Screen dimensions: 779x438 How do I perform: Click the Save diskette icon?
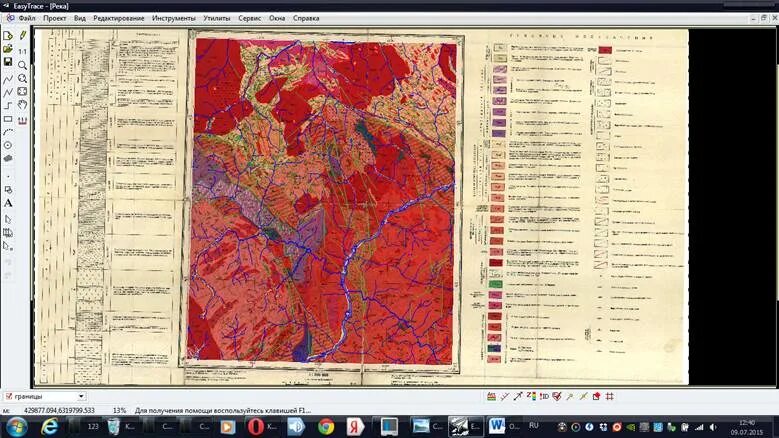pyautogui.click(x=8, y=62)
